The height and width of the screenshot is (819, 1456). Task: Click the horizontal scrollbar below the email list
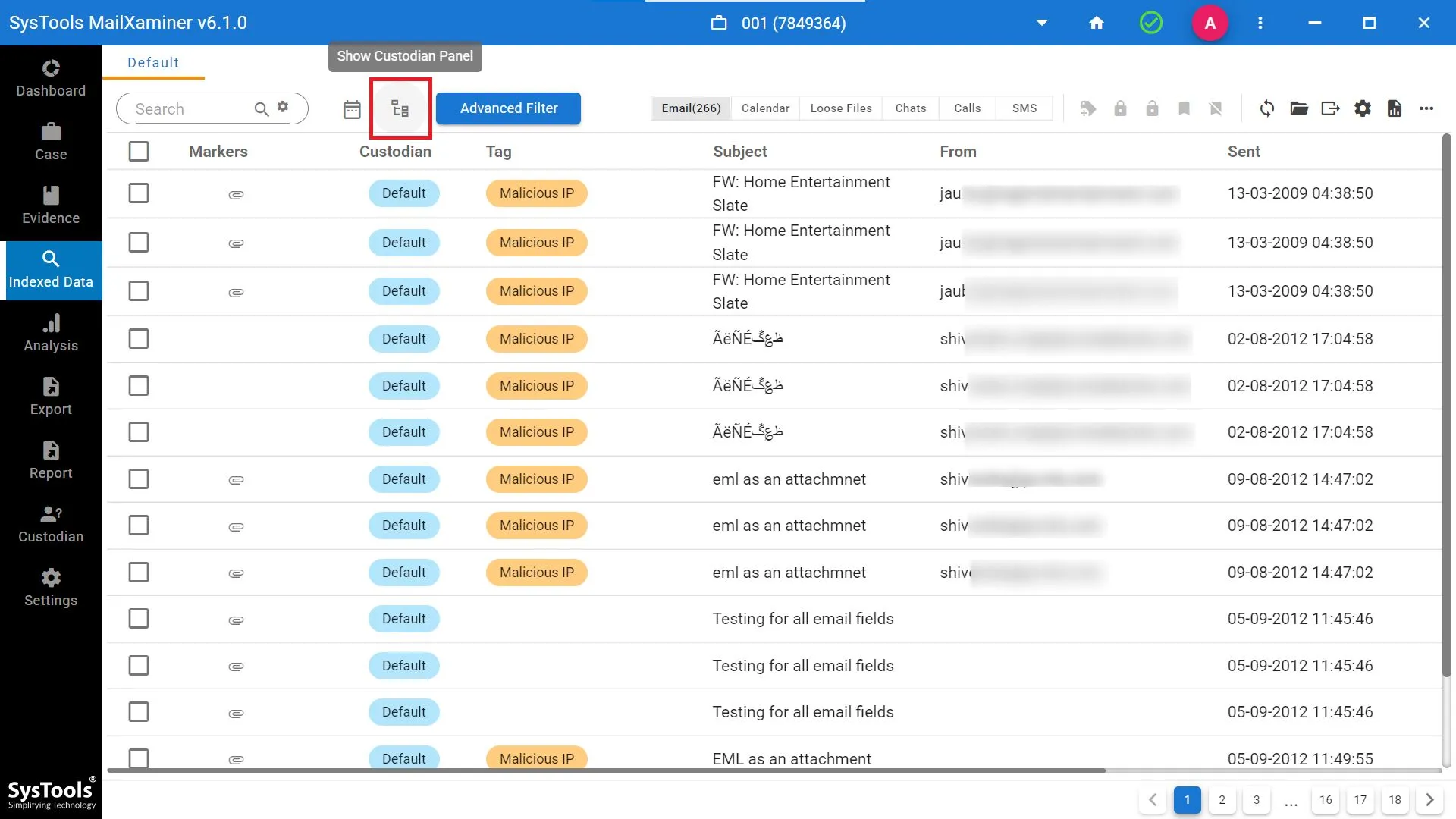607,771
